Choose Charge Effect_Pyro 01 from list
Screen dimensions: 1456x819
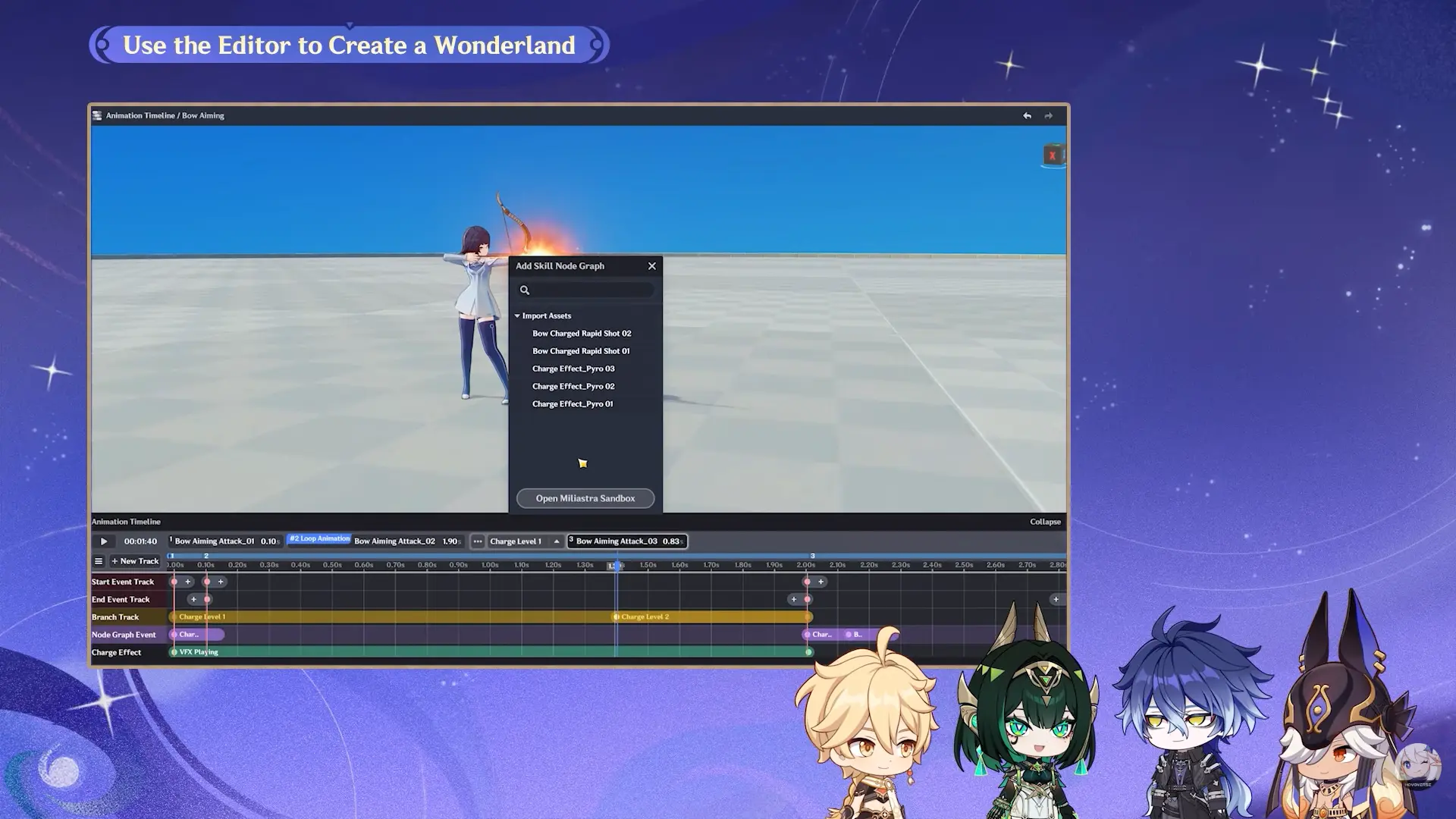(x=572, y=404)
